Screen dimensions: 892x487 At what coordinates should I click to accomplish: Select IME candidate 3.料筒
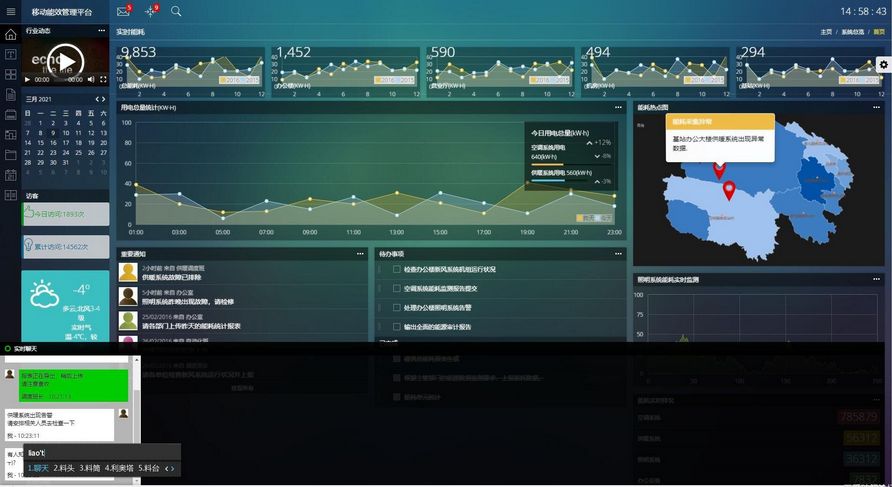click(x=90, y=468)
